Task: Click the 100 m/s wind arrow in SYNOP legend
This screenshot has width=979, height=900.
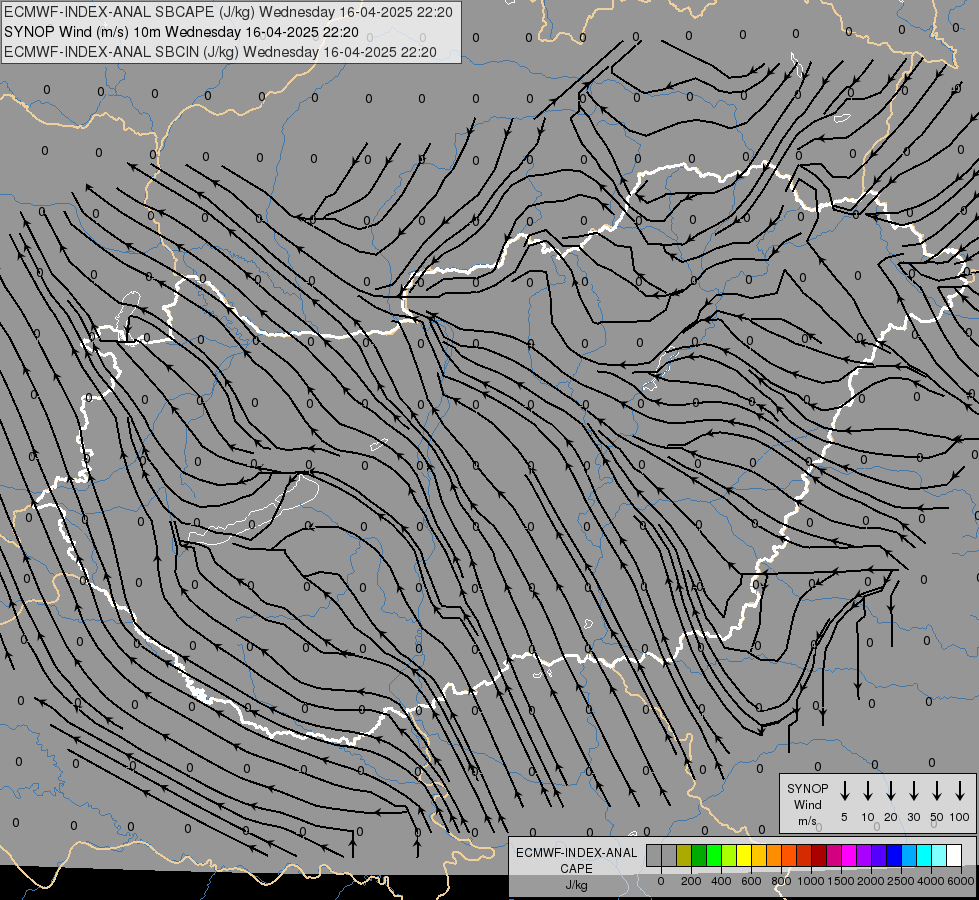Action: click(x=960, y=791)
